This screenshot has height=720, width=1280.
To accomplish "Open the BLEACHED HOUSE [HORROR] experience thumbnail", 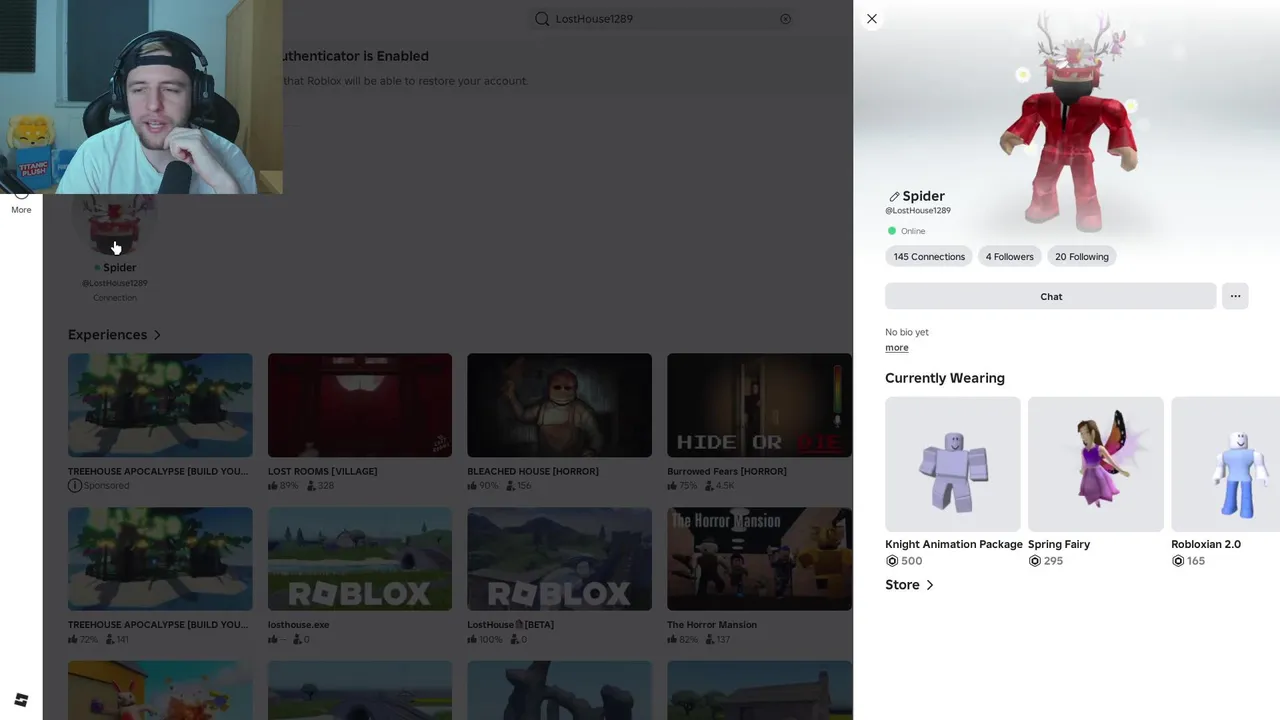I will pos(559,405).
